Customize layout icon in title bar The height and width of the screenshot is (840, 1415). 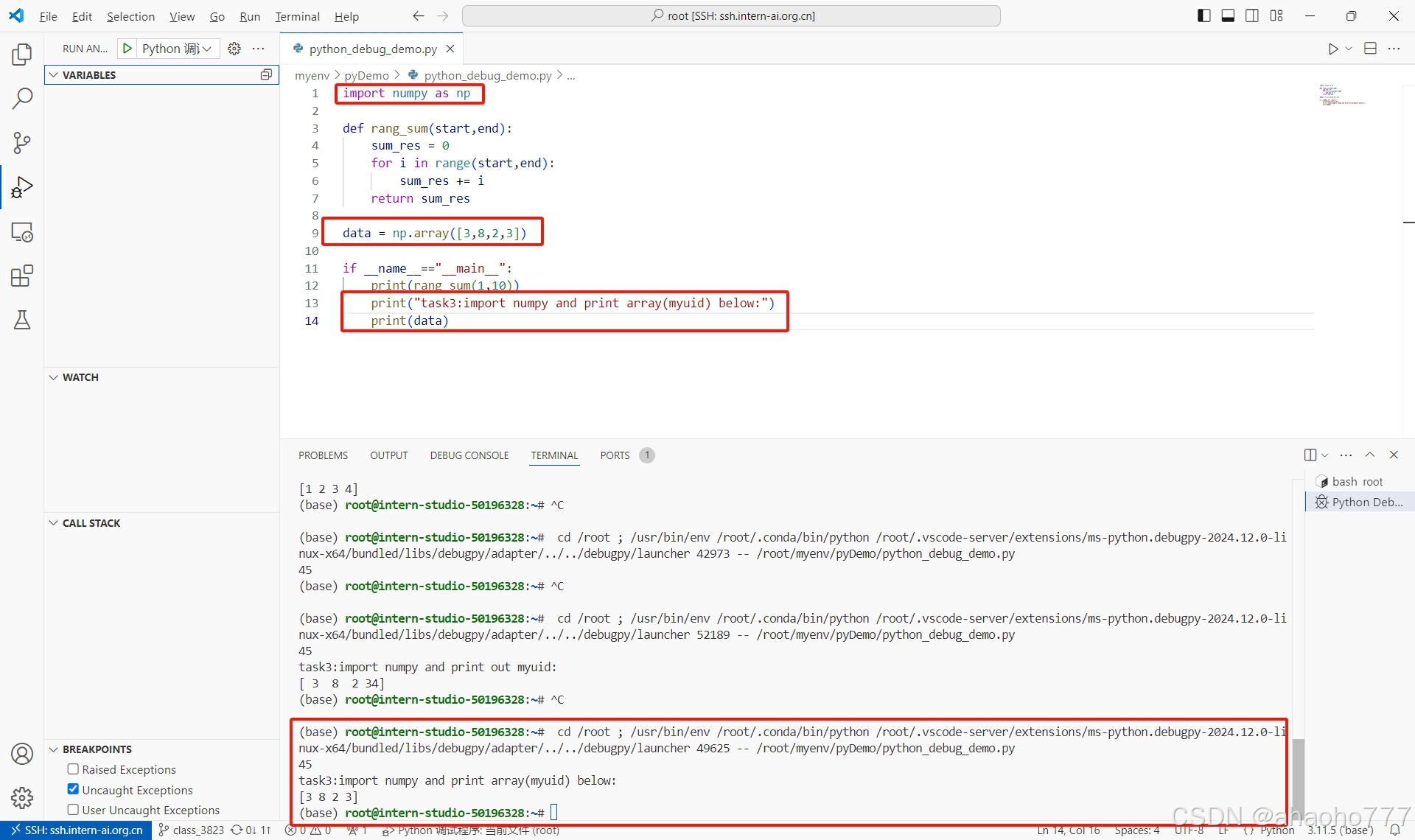tap(1276, 15)
